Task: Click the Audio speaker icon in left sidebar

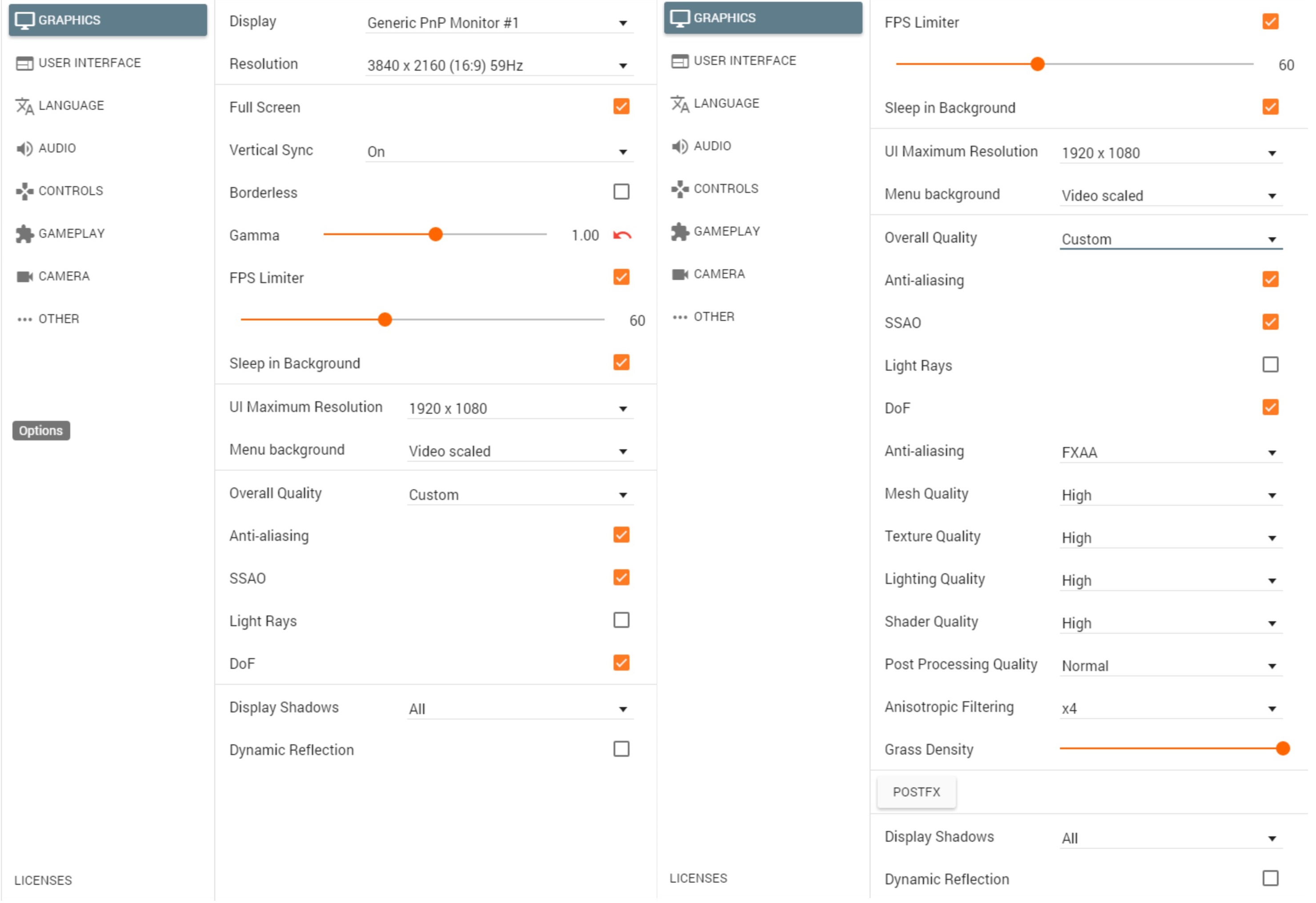Action: tap(24, 149)
